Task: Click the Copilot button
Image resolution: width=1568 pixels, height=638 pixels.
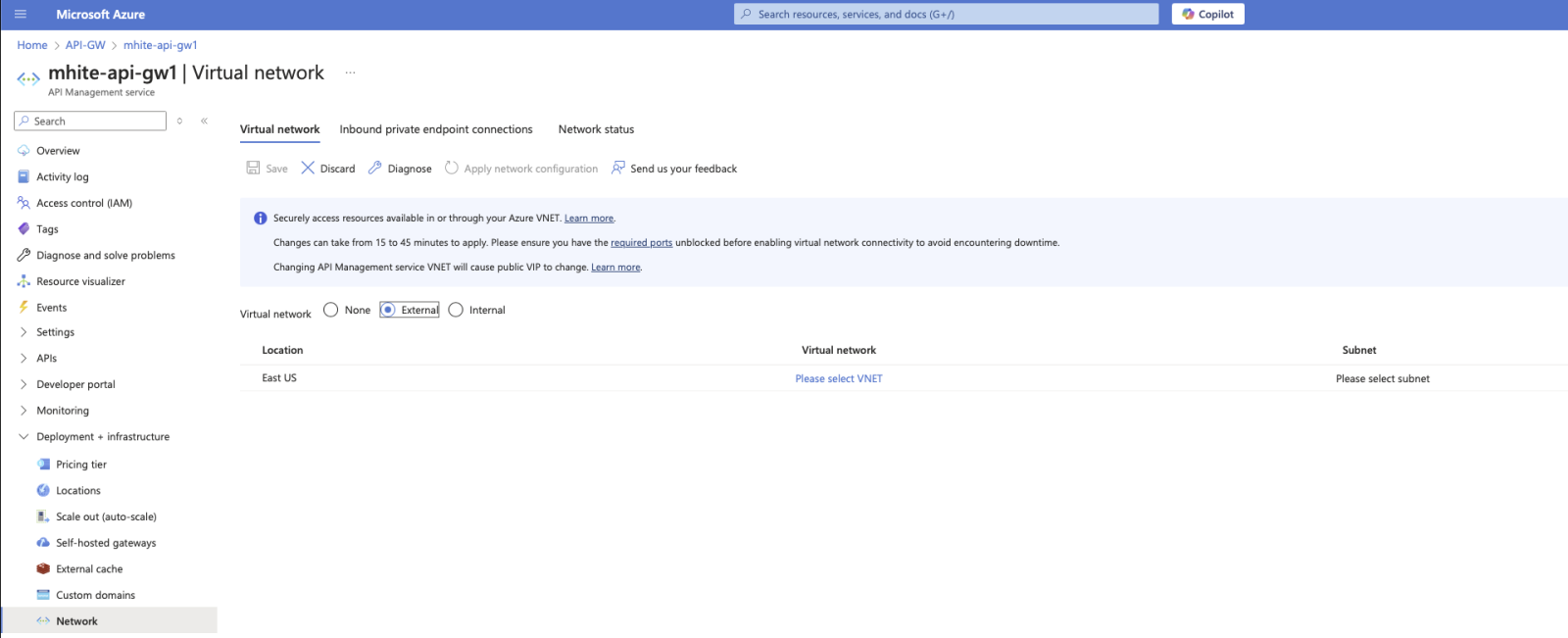Action: click(x=1207, y=15)
